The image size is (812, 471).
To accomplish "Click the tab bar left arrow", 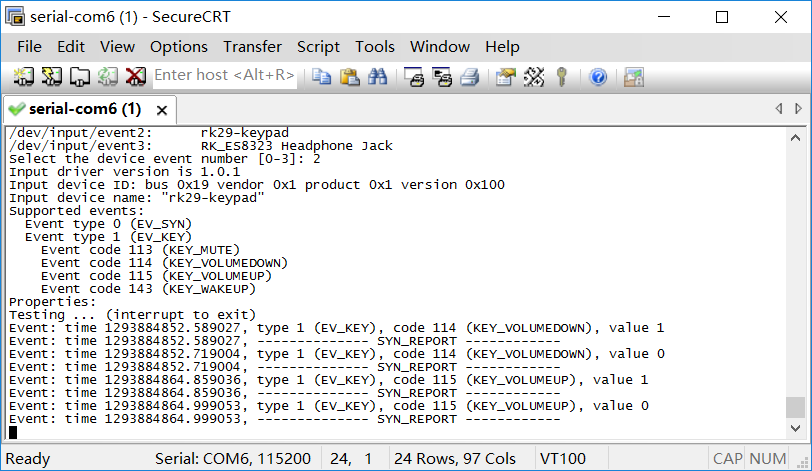I will (x=778, y=109).
